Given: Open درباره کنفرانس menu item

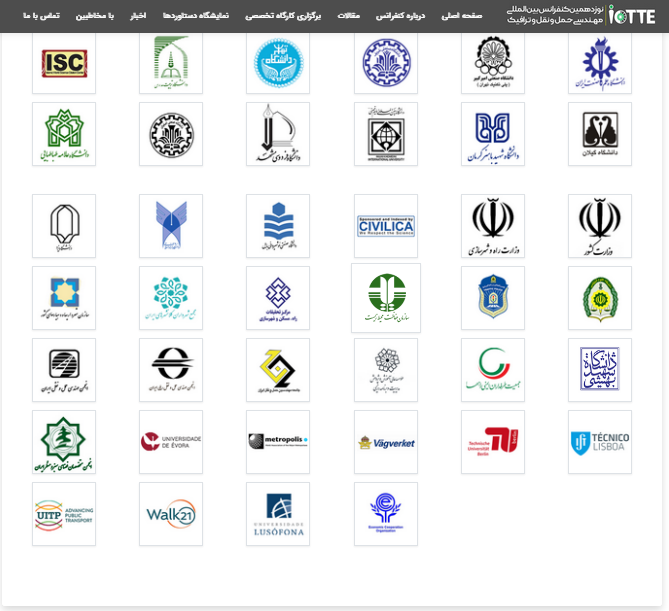Looking at the screenshot, I should [400, 16].
